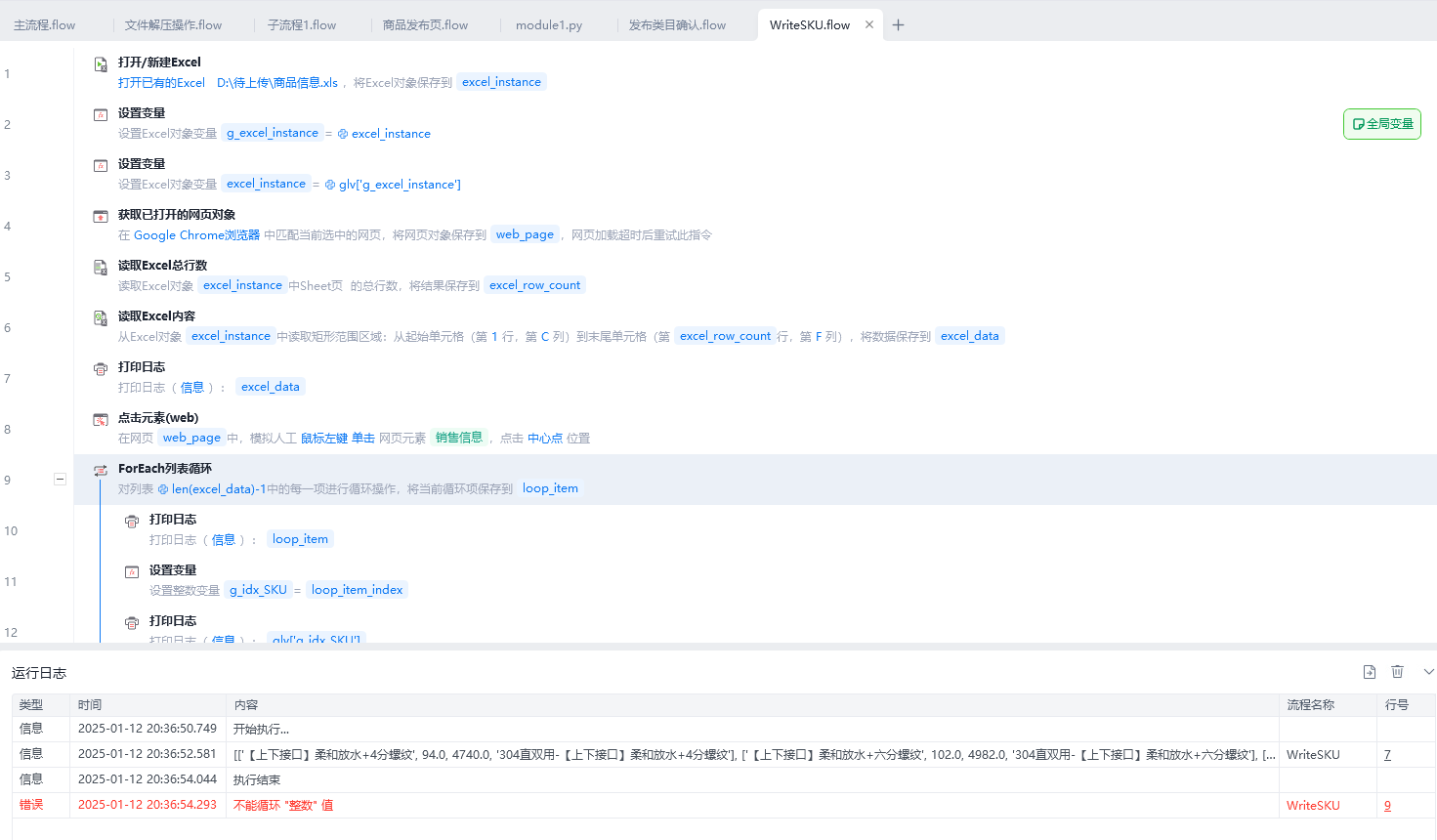Jump to line 9 from error log
This screenshot has height=840, width=1437.
(1387, 806)
